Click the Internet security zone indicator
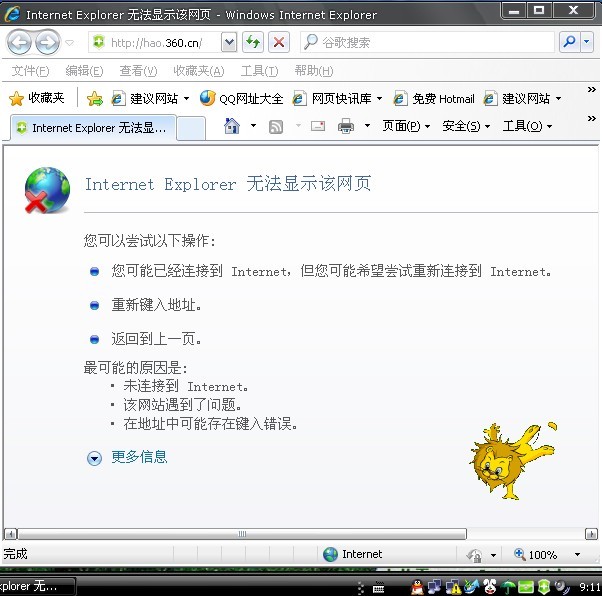Screen dimensions: 602x596 352,554
